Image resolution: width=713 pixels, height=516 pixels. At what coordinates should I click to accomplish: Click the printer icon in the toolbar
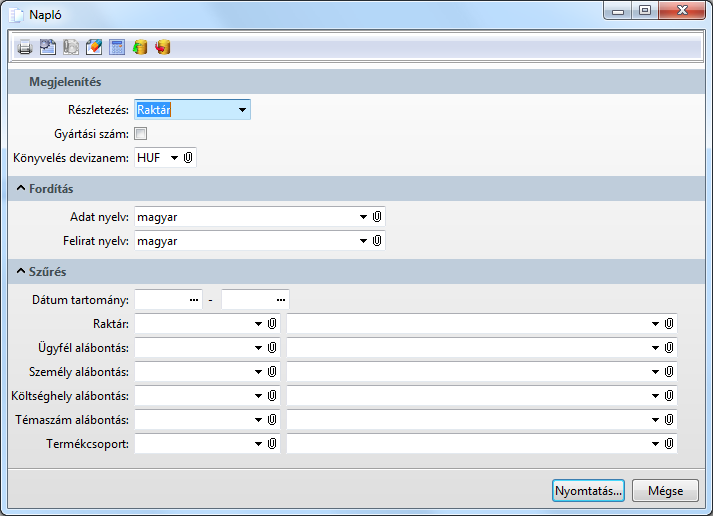[x=25, y=47]
